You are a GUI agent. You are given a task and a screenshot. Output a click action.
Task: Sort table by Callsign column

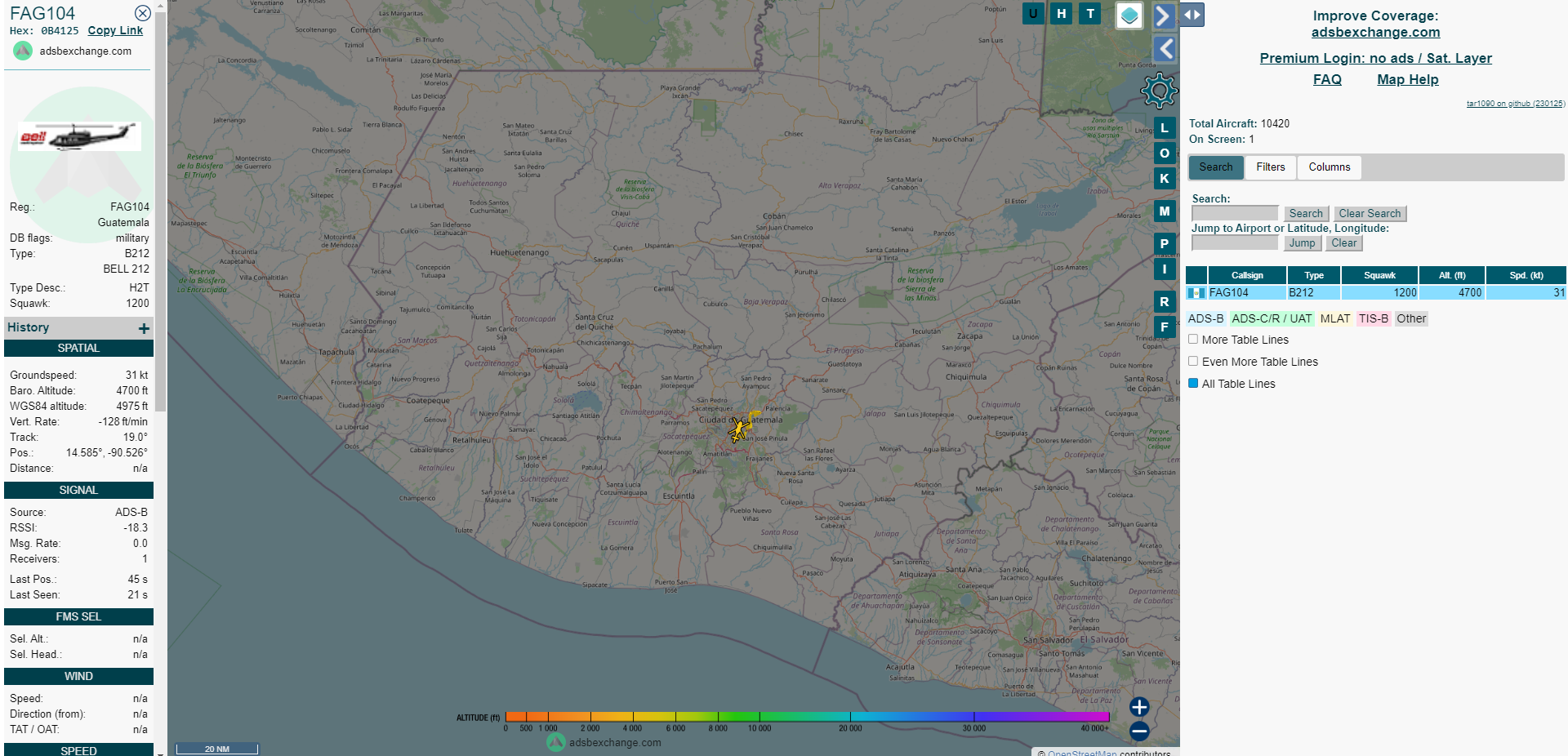(x=1247, y=275)
